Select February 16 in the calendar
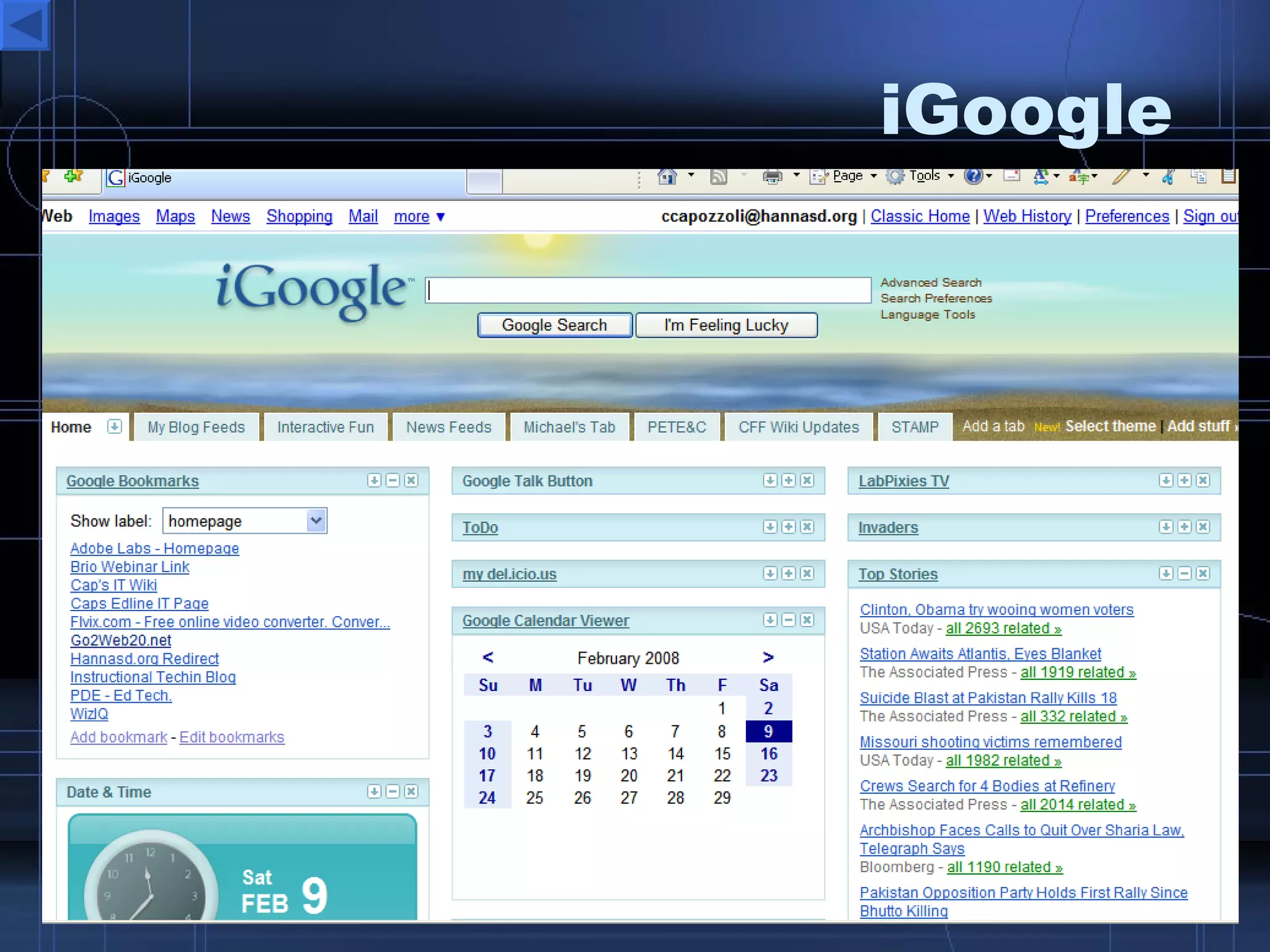Screen dimensions: 1270x952 [x=768, y=754]
